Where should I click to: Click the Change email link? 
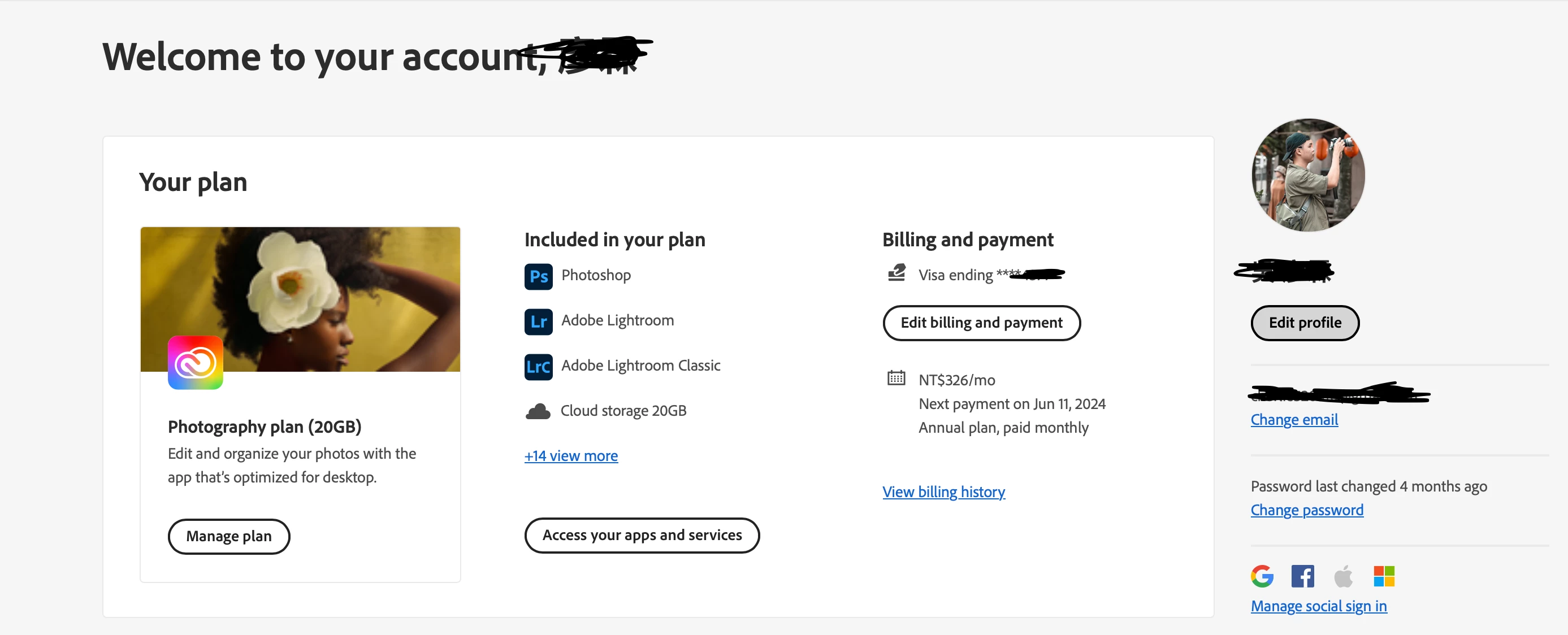1294,420
